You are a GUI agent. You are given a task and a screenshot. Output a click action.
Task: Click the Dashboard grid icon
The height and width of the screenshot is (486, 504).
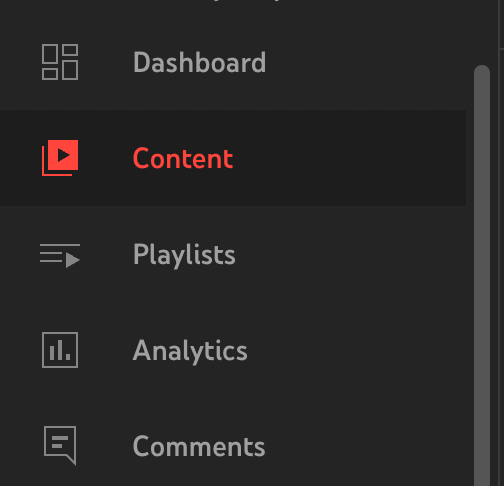pos(60,62)
